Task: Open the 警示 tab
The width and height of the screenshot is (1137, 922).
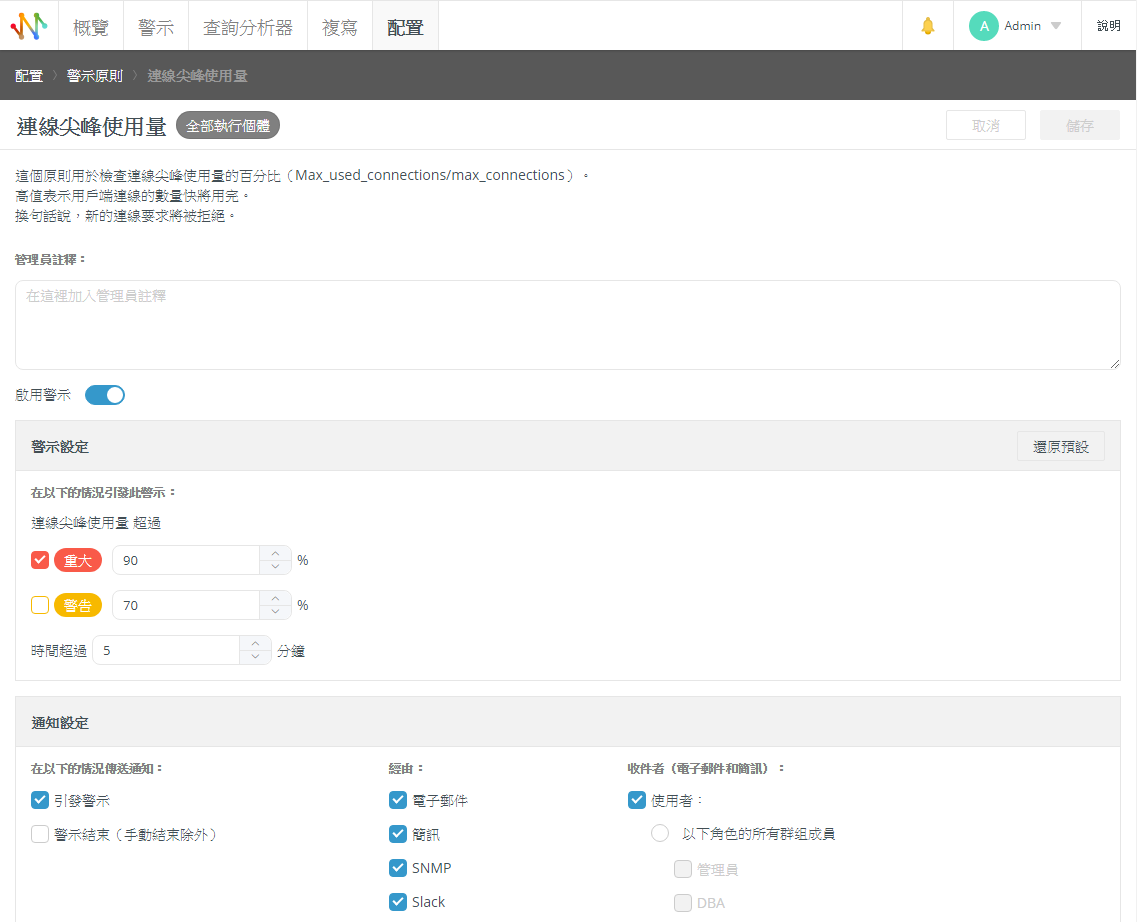Action: (x=156, y=27)
